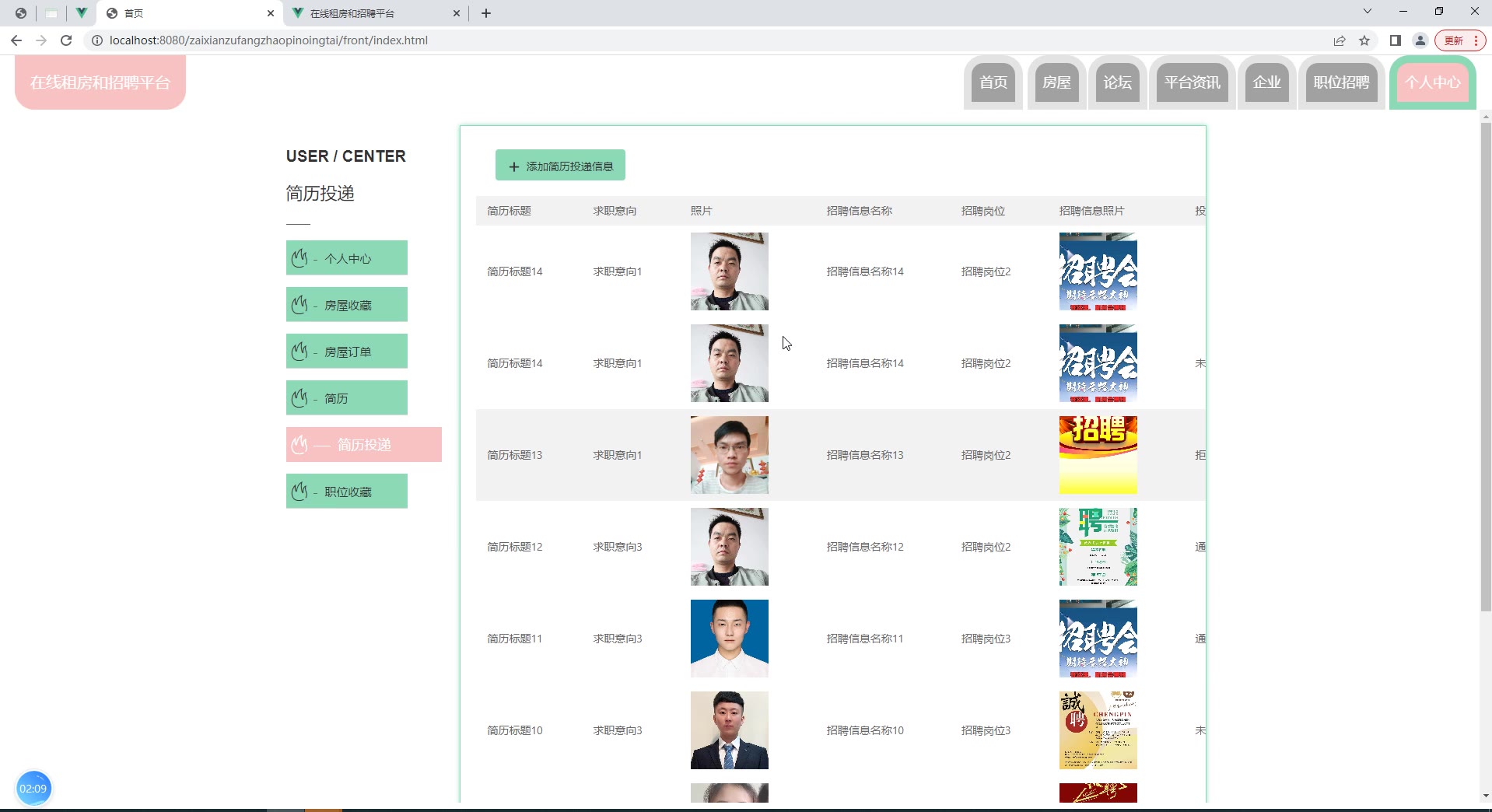Click the 更新 browser update button
1492x812 pixels.
click(x=1461, y=40)
